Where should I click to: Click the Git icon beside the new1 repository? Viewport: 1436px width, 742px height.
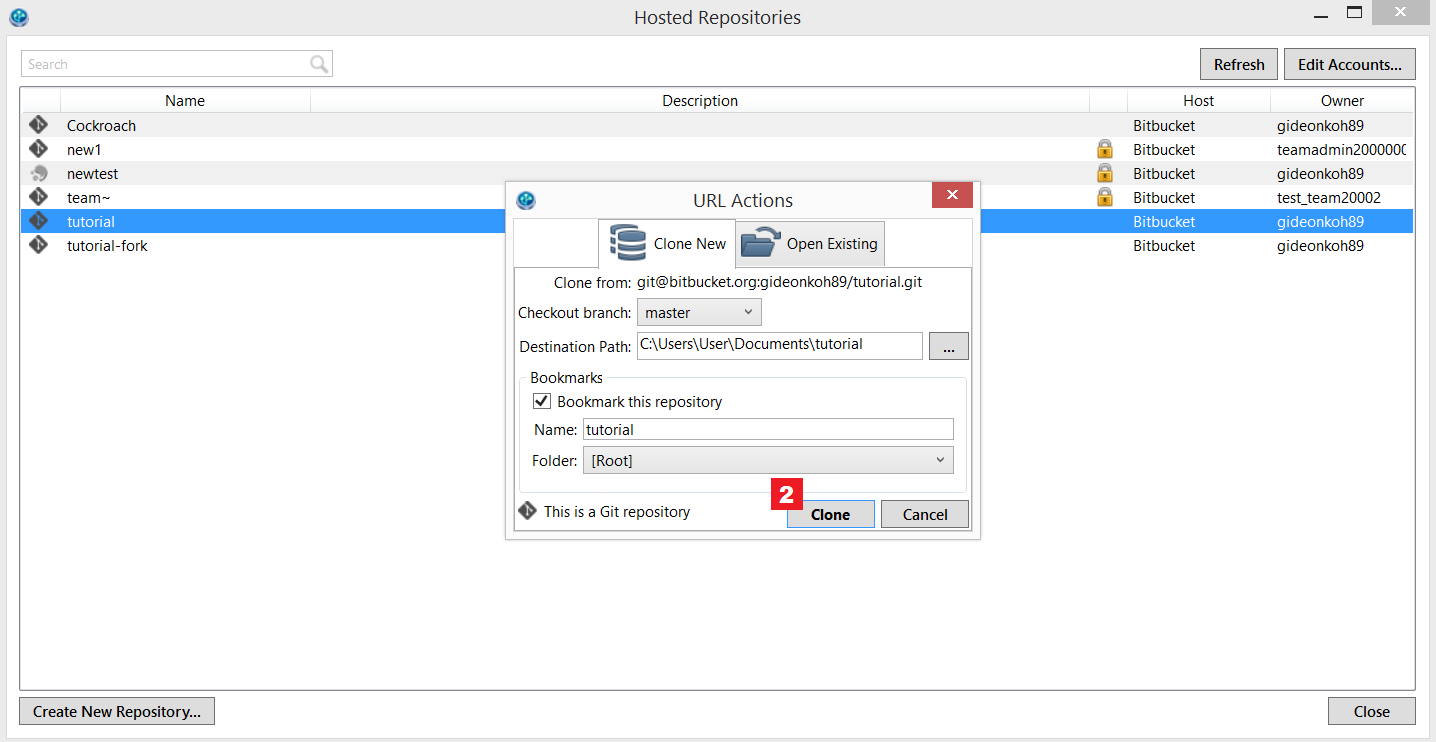pyautogui.click(x=38, y=149)
